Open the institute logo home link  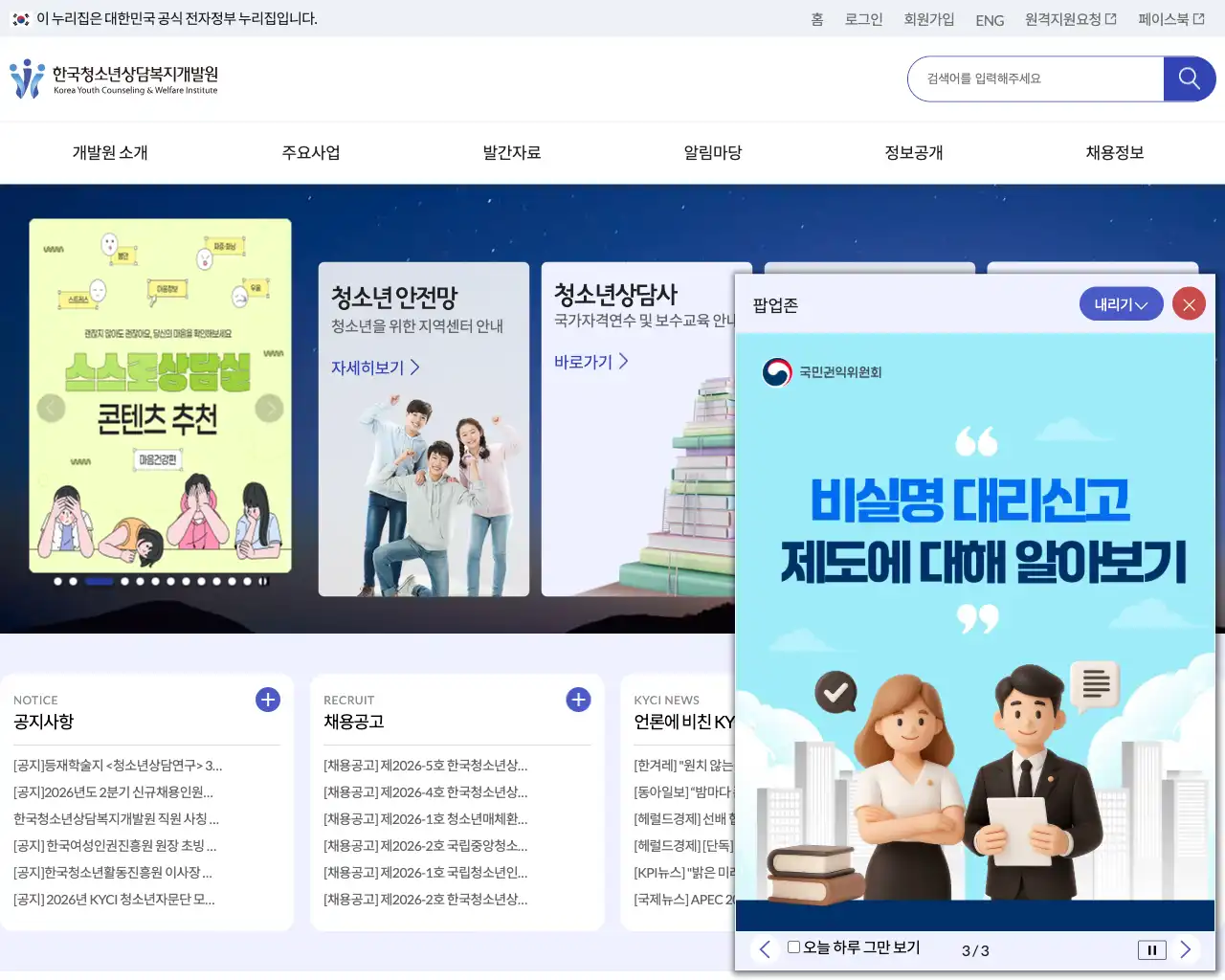pos(114,79)
